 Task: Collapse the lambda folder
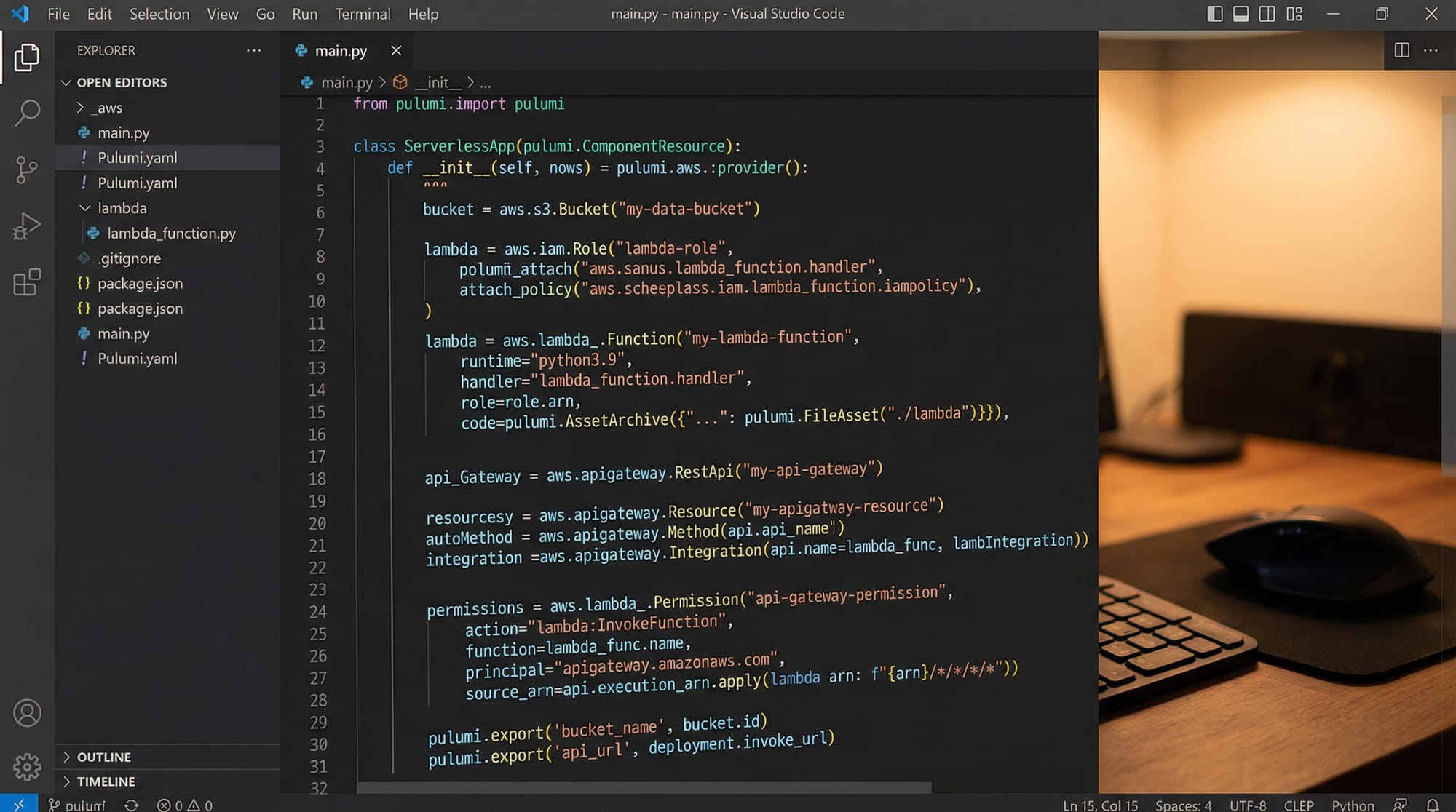(x=85, y=207)
